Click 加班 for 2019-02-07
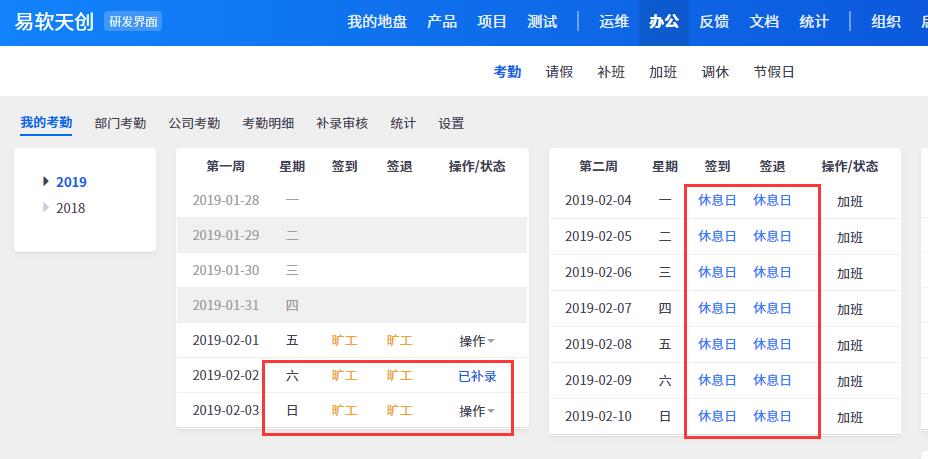Screen dimensions: 928x459 (850, 310)
